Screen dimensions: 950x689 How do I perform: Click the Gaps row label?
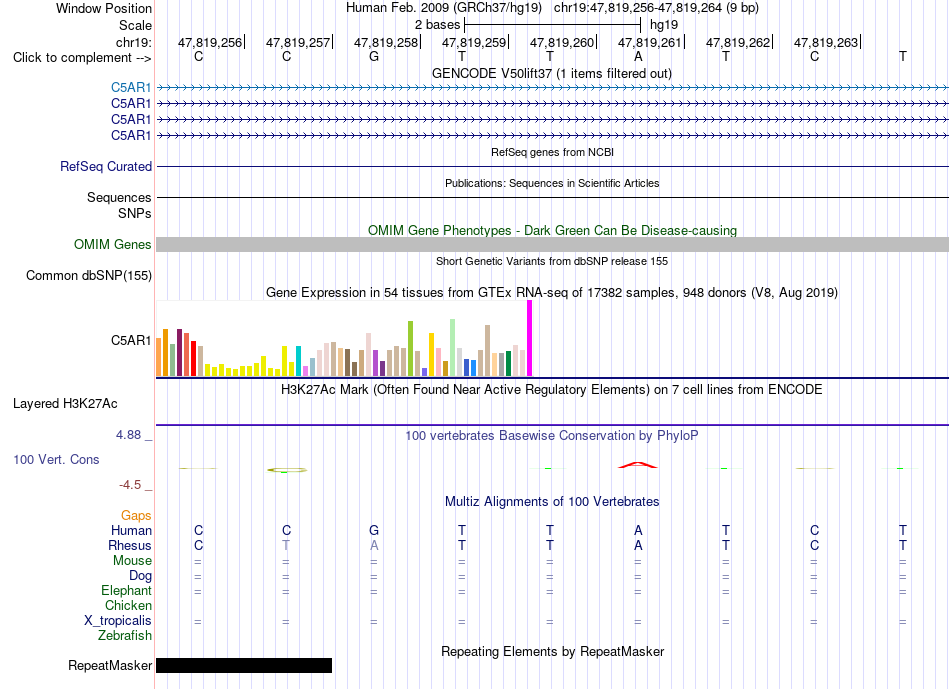136,516
